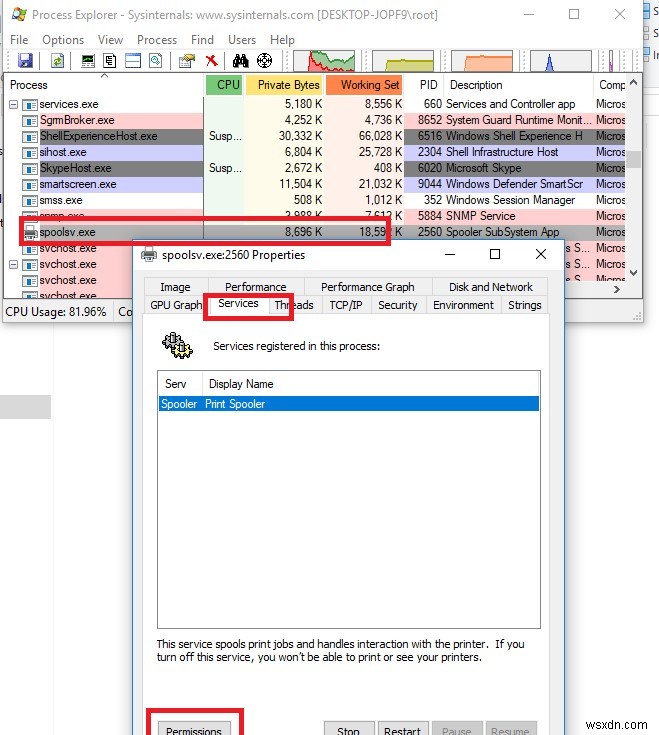
Task: Click the Refresh Now toolbar icon
Action: pos(57,60)
